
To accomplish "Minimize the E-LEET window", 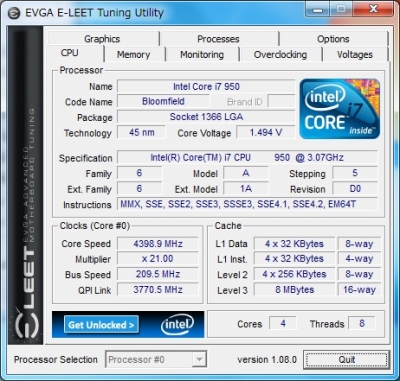I will coord(317,11).
